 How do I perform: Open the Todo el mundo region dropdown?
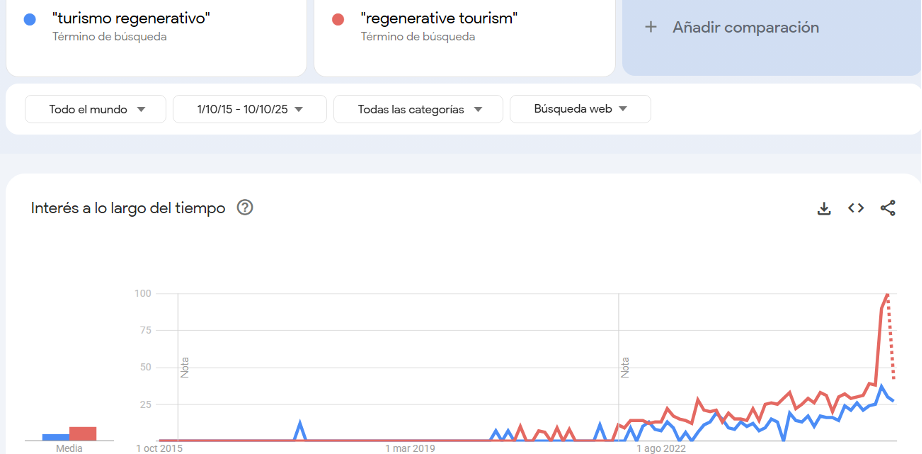(x=95, y=109)
